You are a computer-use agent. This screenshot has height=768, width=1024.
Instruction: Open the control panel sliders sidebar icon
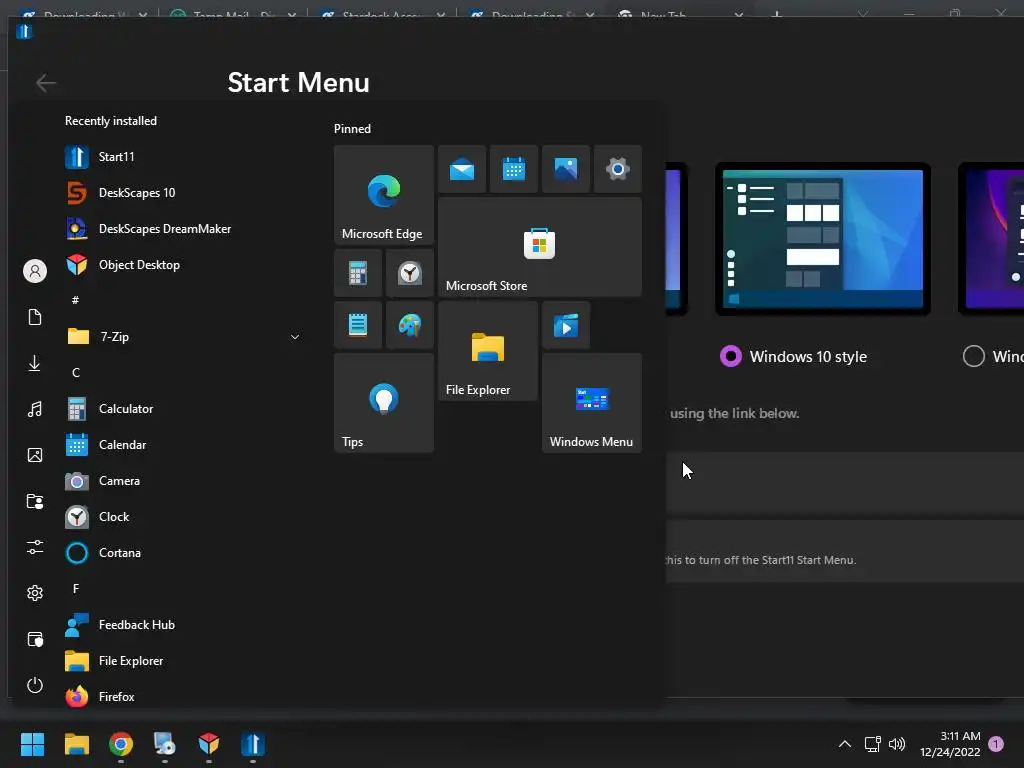pyautogui.click(x=35, y=547)
